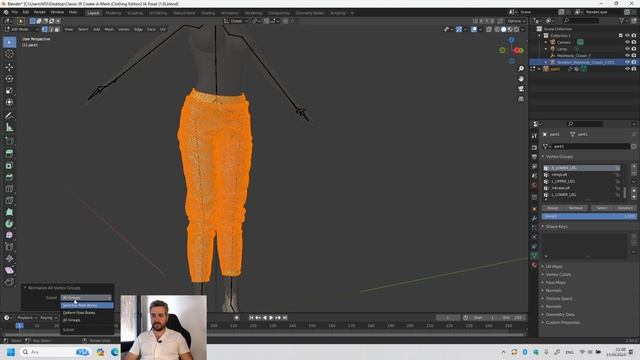Select the Annotate tool

point(9,116)
